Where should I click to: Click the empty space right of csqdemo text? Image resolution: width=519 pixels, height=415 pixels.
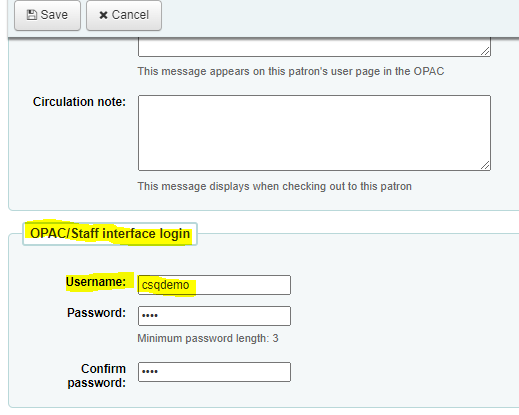tap(242, 285)
